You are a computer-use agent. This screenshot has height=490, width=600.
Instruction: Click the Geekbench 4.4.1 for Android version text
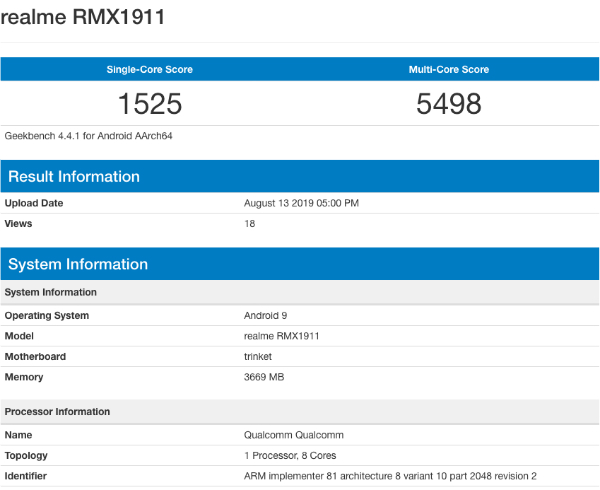[88, 136]
